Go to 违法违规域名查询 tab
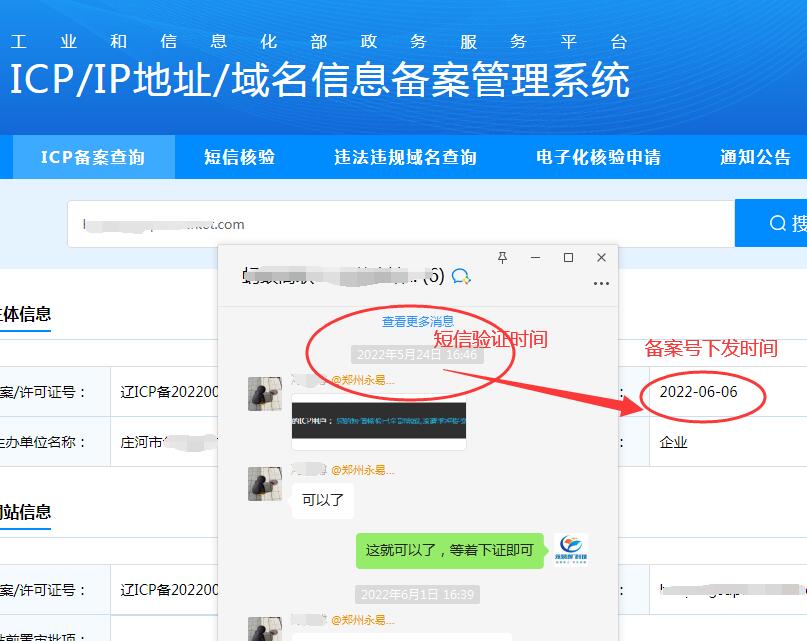 [x=405, y=157]
